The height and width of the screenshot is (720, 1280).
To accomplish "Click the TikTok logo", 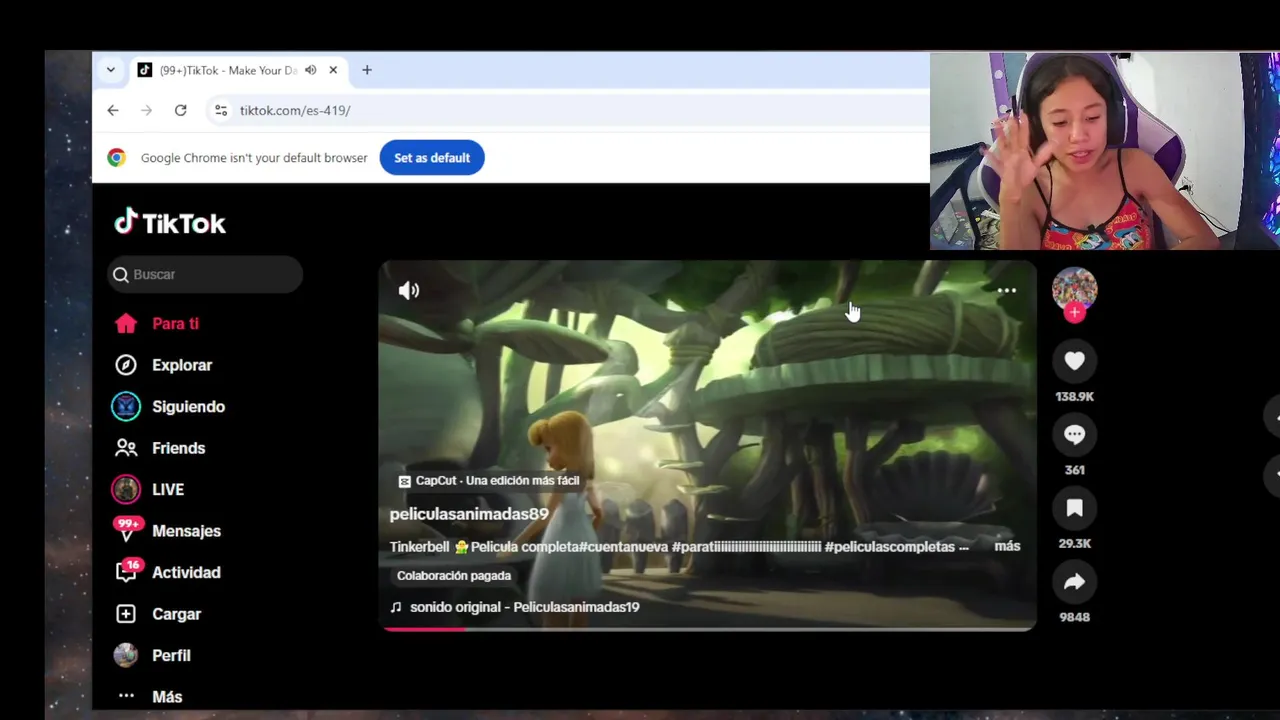I will click(170, 222).
